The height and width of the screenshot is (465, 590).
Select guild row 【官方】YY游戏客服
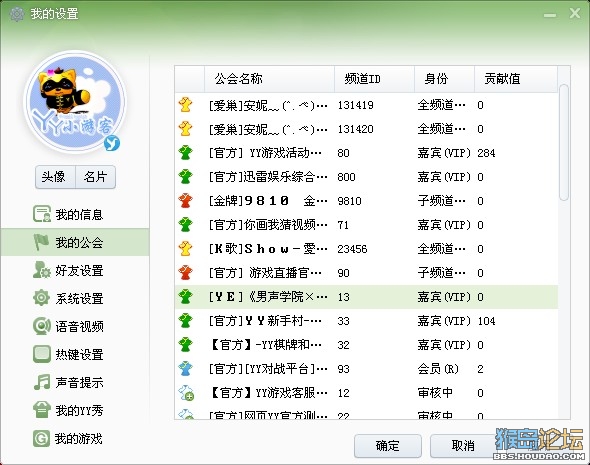366,393
